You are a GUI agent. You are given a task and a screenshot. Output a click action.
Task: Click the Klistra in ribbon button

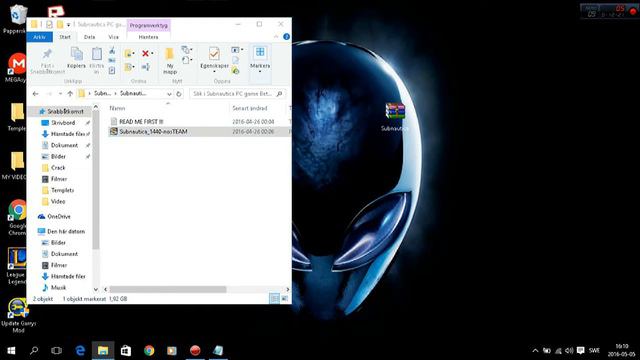pyautogui.click(x=97, y=61)
